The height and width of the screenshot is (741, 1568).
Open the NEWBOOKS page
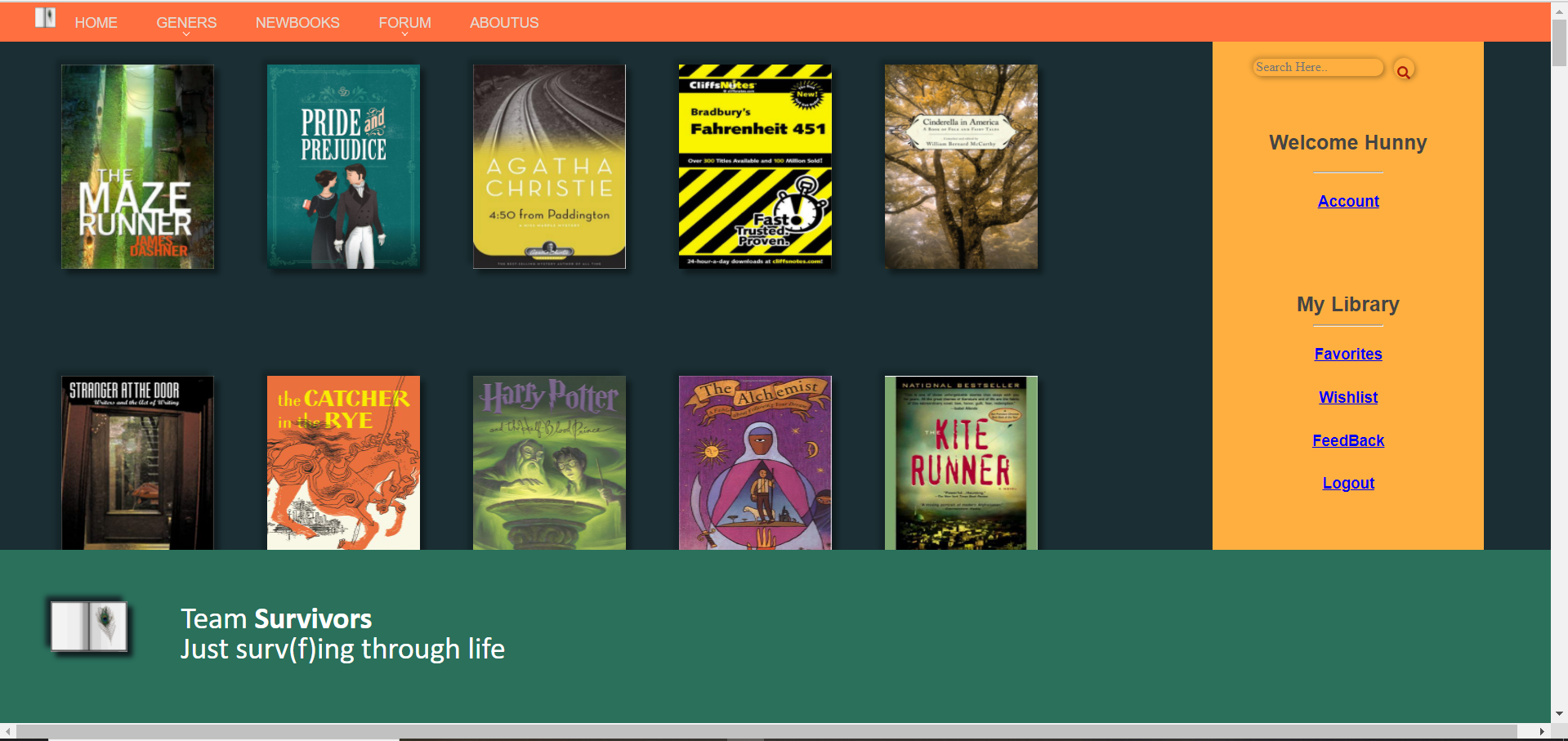coord(297,22)
